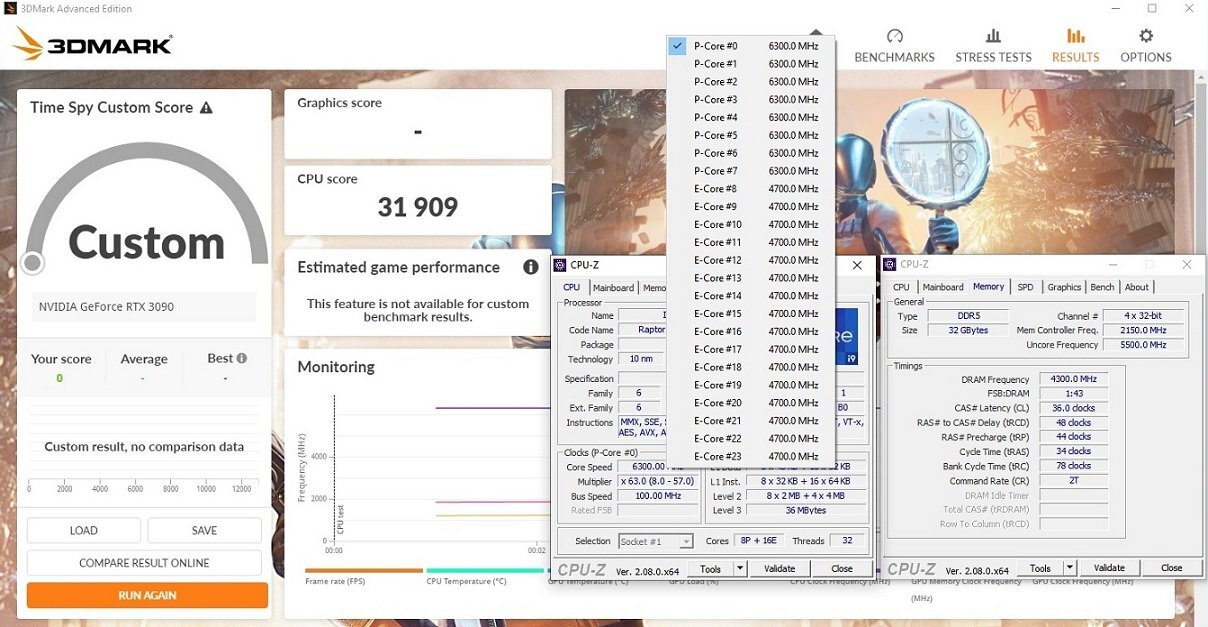Viewport: 1208px width, 627px height.
Task: Toggle the checked P-Core #0 entry
Action: [x=751, y=46]
